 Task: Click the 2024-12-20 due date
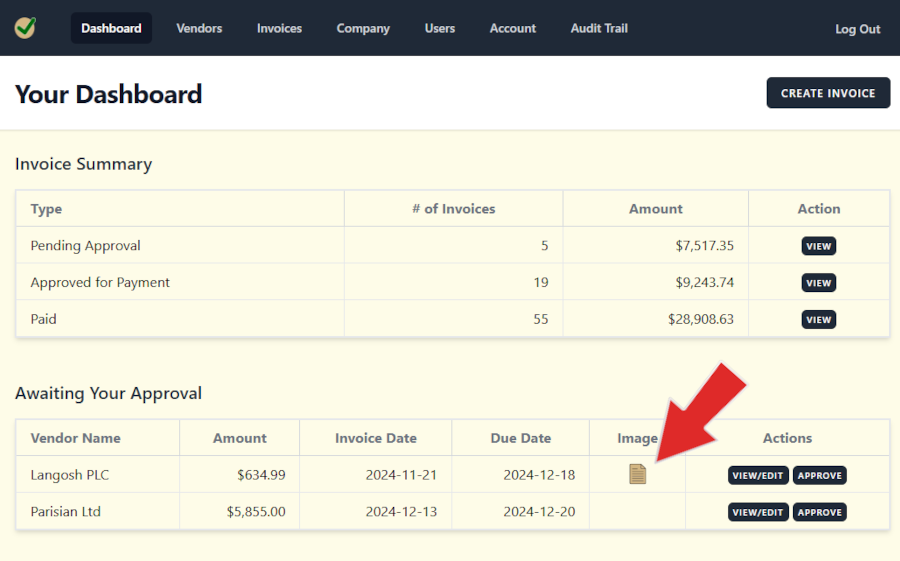coord(539,512)
